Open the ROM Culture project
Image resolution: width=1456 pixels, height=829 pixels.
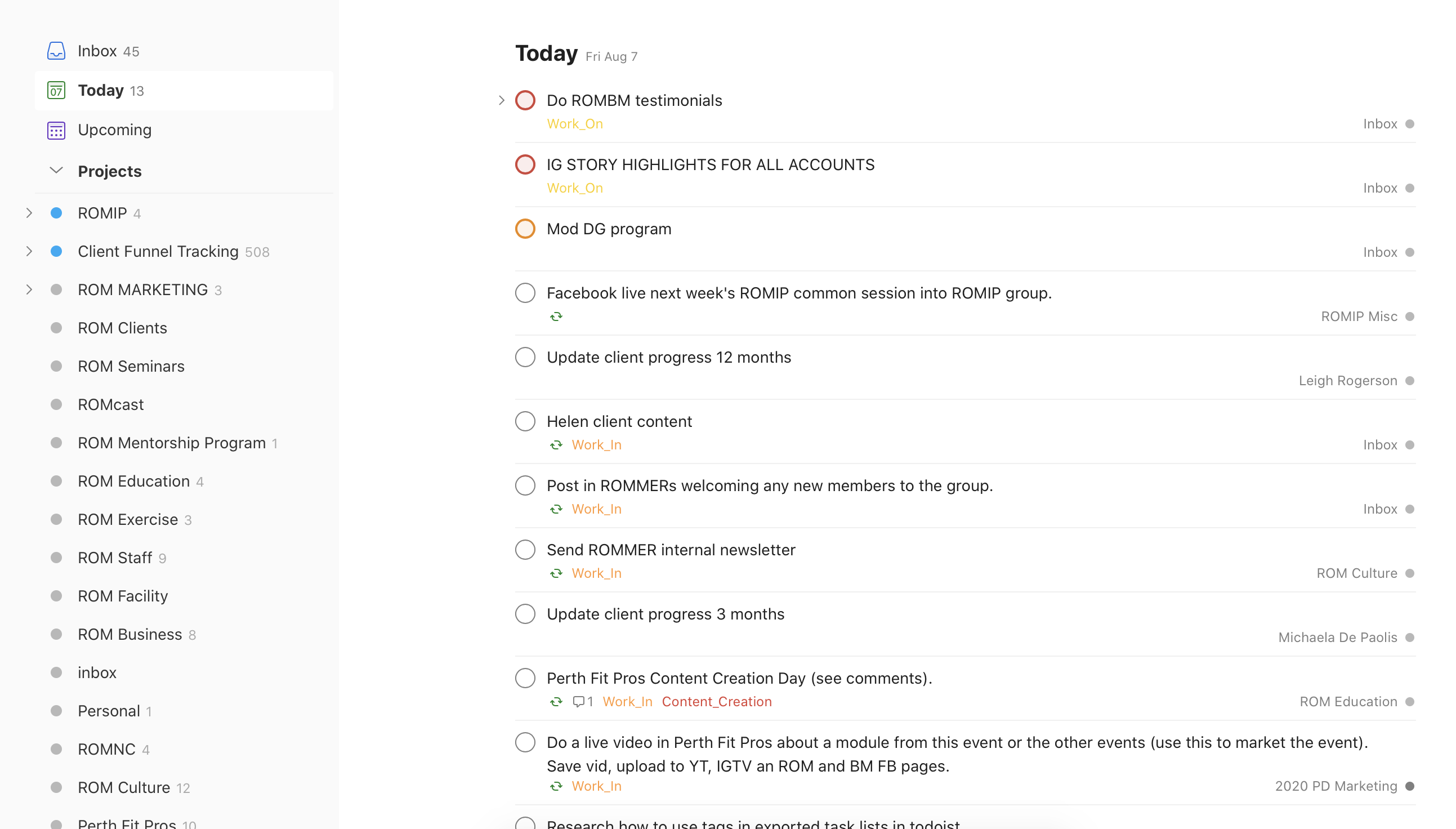(x=123, y=787)
